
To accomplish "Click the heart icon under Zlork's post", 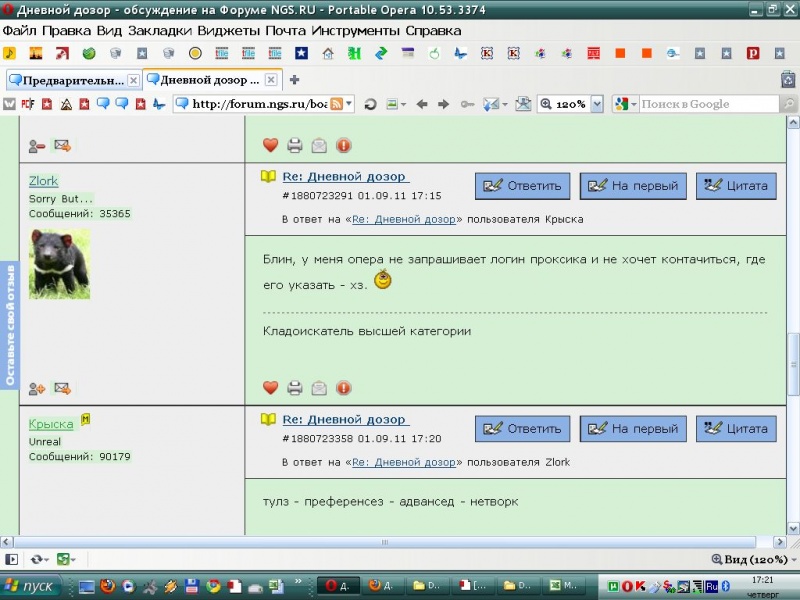I will (270, 388).
